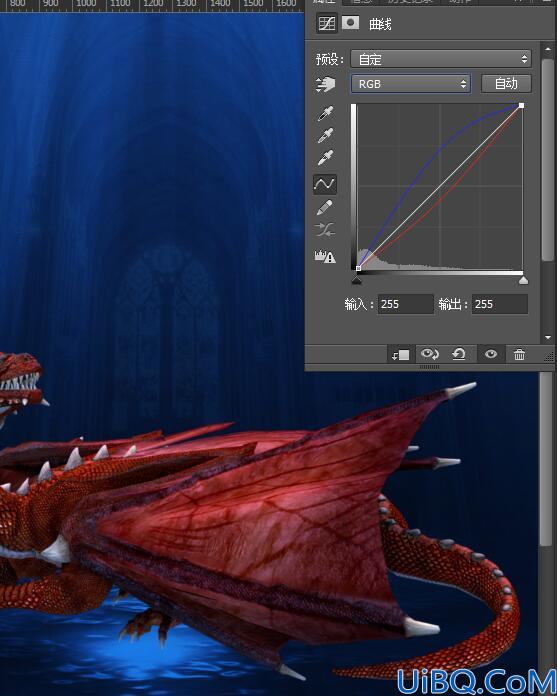The height and width of the screenshot is (696, 557).
Task: Click the 自动 auto button
Action: coord(506,83)
